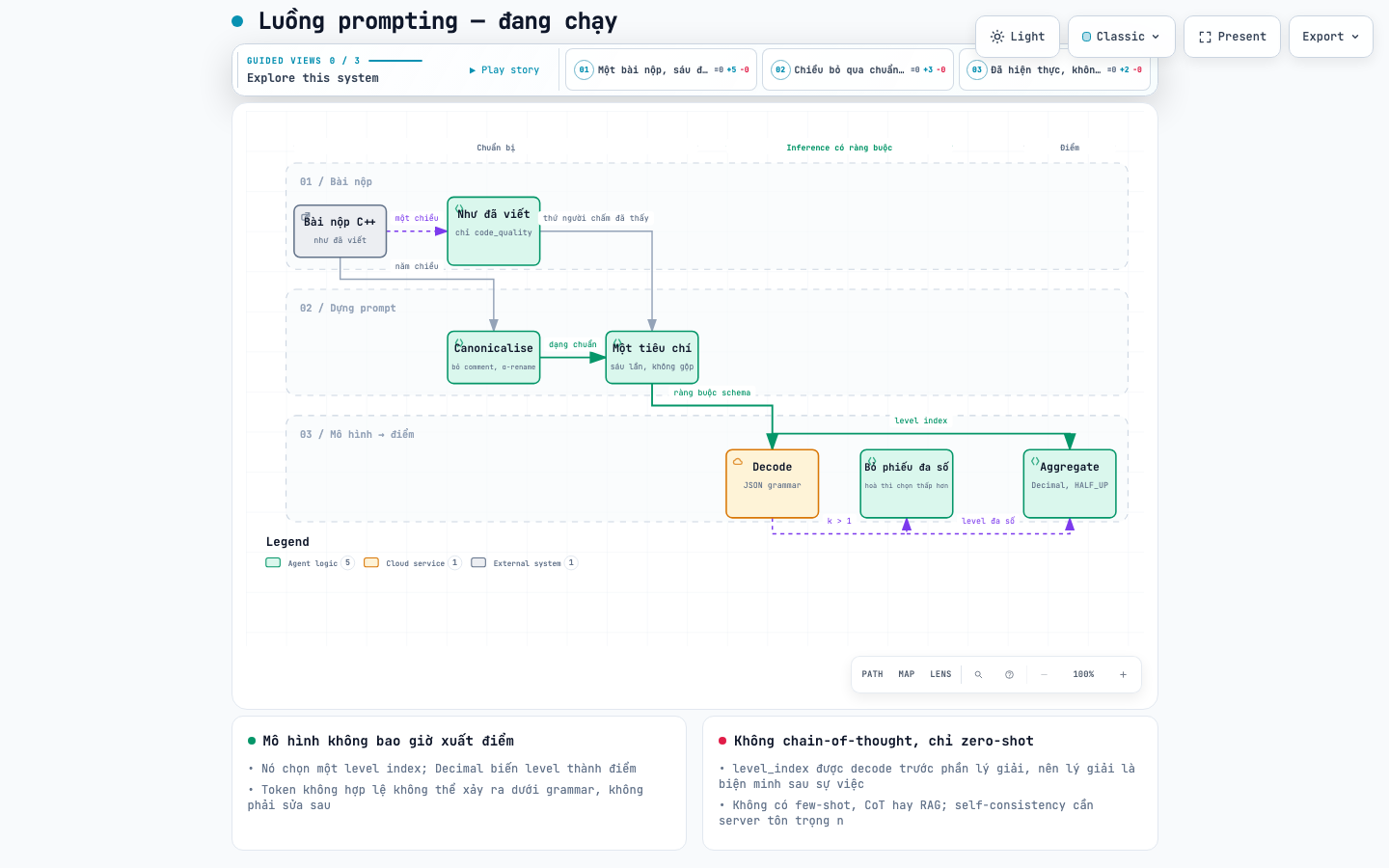Select the Một tiêu chí node

(x=652, y=358)
